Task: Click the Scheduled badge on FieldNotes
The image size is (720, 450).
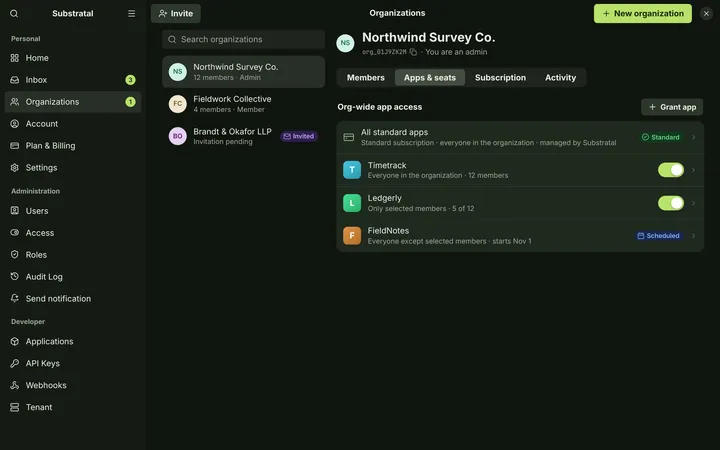Action: (x=658, y=236)
